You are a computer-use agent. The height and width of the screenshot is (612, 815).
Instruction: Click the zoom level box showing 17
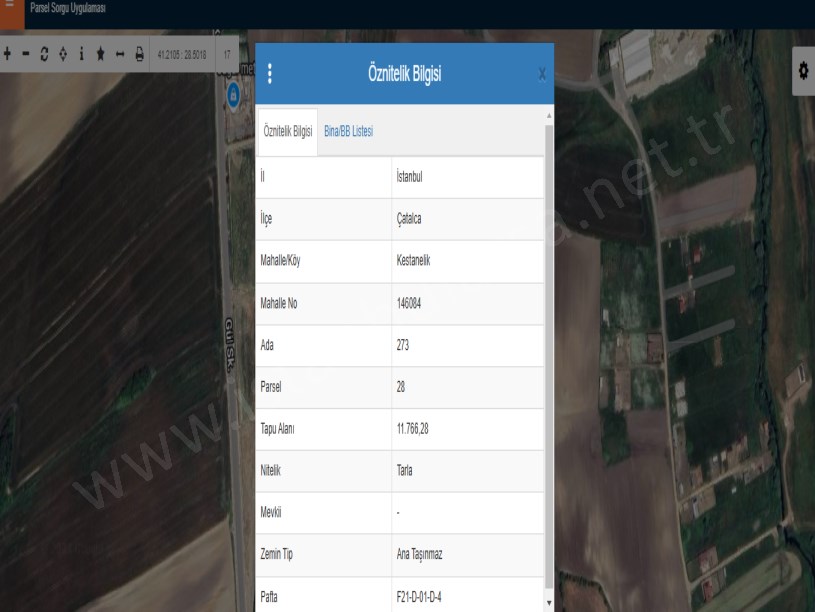point(226,54)
